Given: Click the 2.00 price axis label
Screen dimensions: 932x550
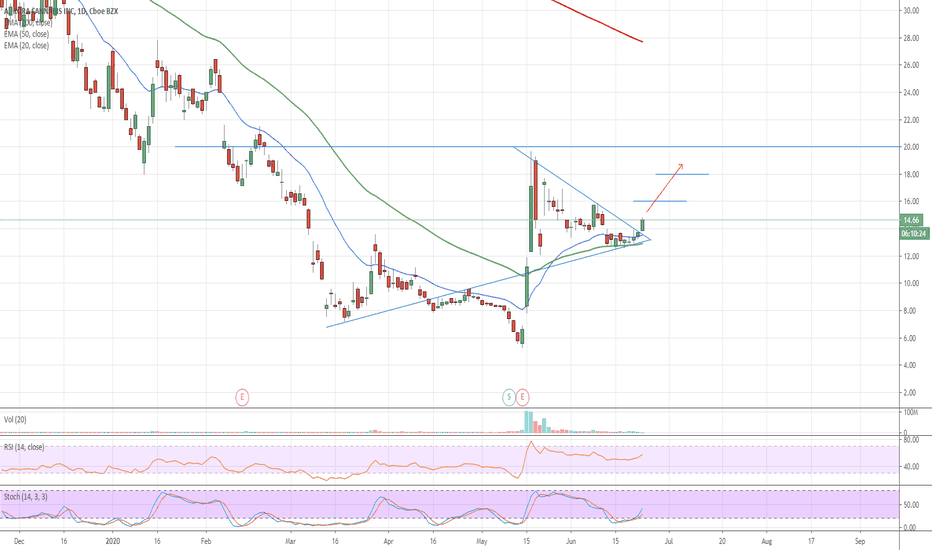Looking at the screenshot, I should click(x=911, y=392).
